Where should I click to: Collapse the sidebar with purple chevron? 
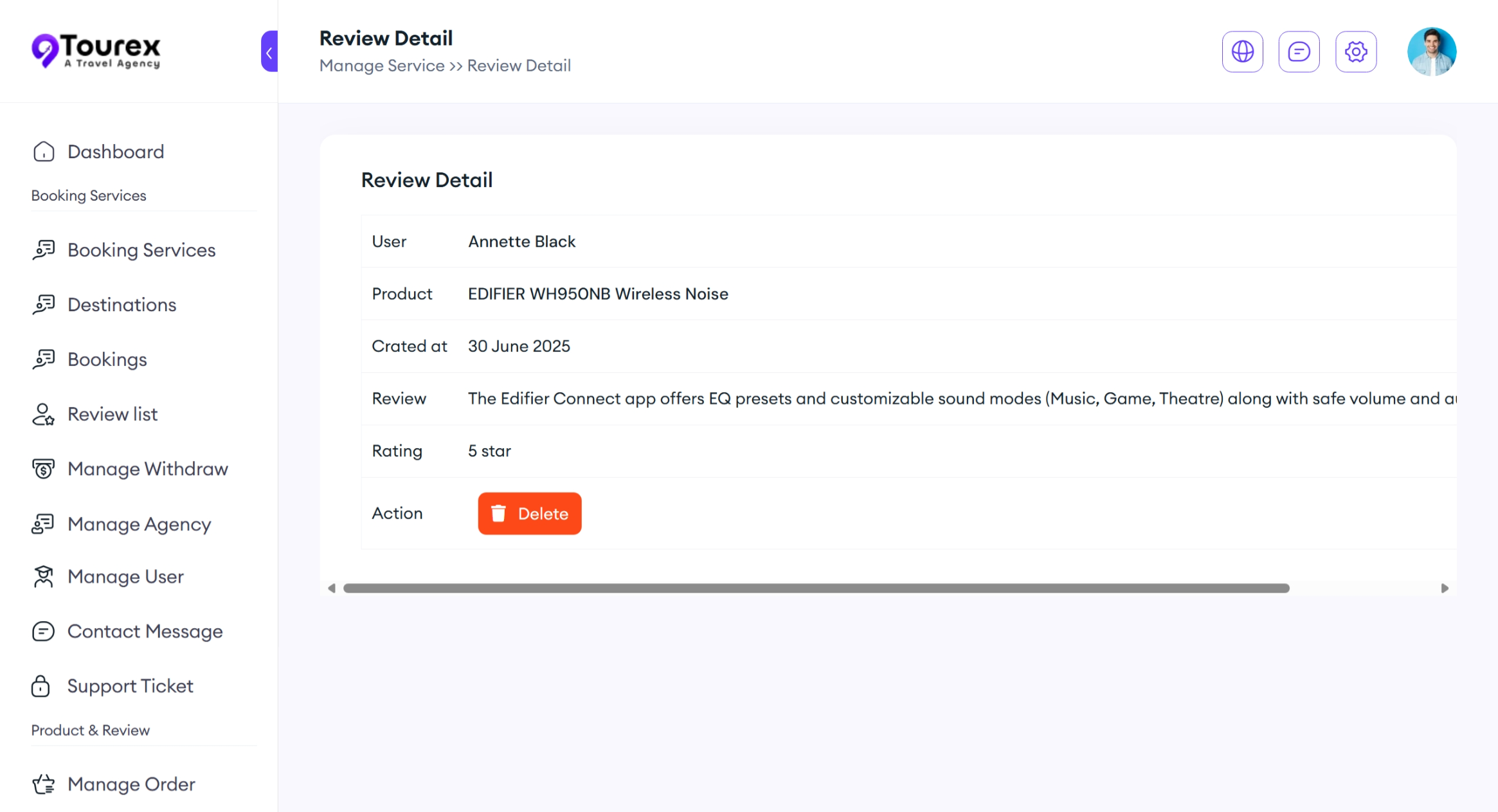[x=269, y=51]
